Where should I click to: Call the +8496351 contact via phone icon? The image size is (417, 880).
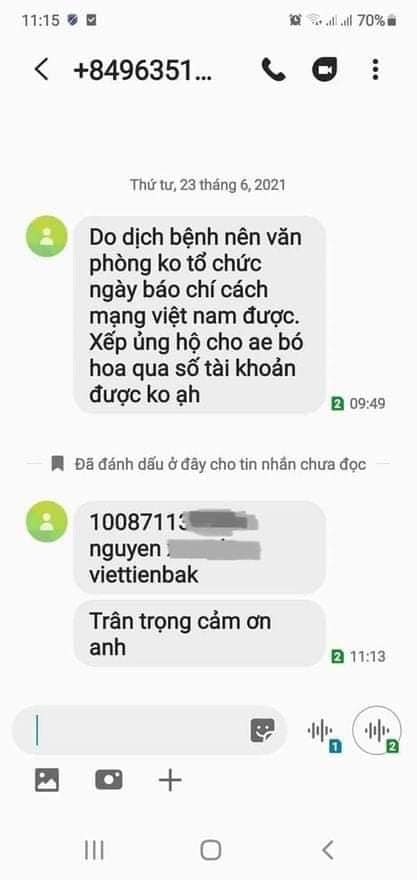pos(273,70)
